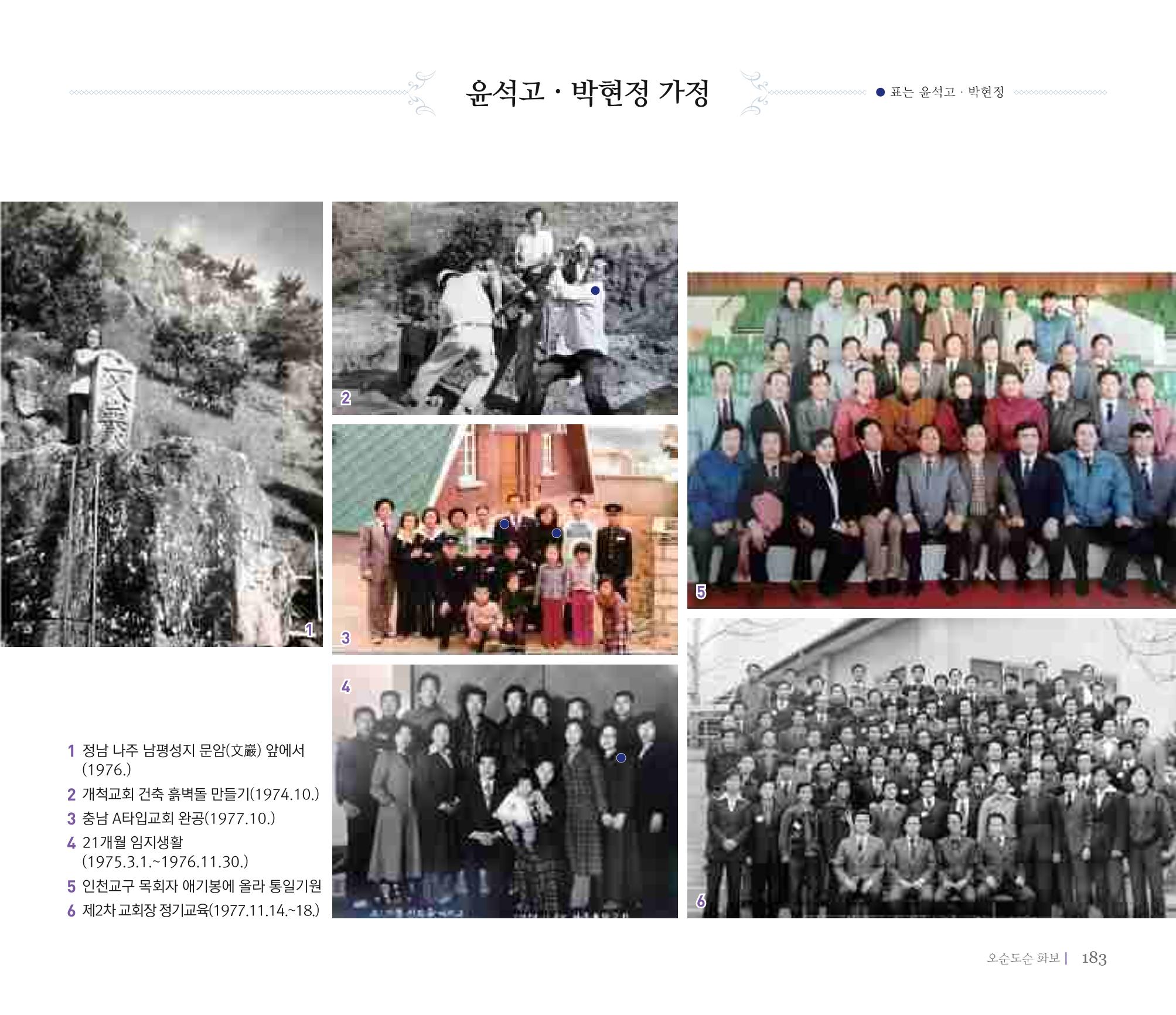The width and height of the screenshot is (1176, 1015).
Task: Open photo 1 of the 文巖 rock monument
Action: (x=161, y=424)
